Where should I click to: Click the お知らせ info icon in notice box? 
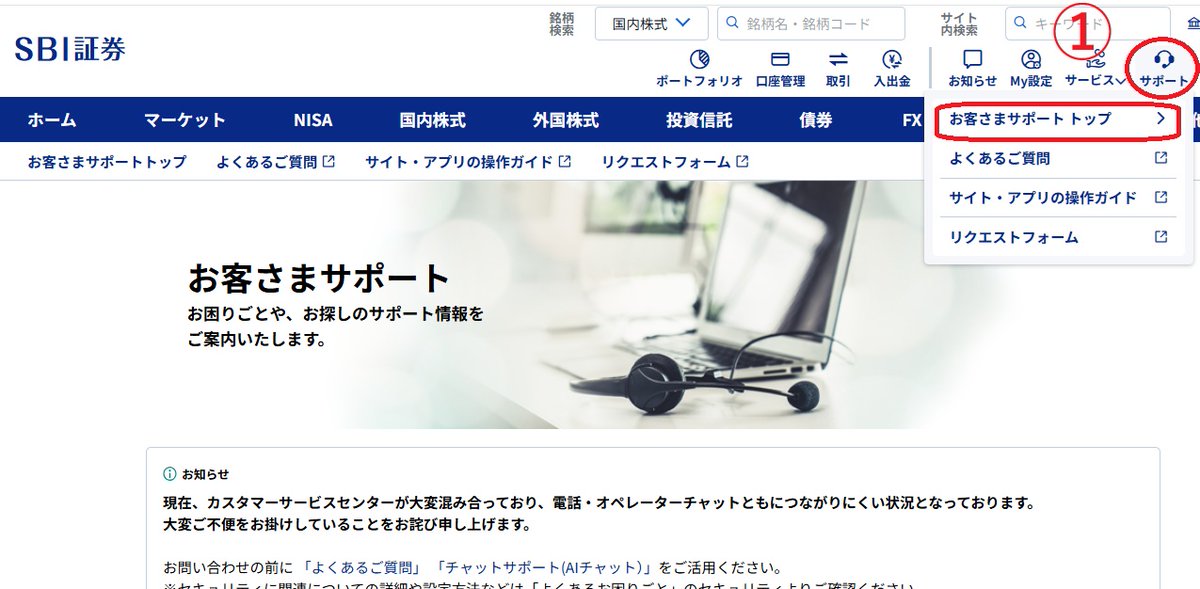click(170, 474)
